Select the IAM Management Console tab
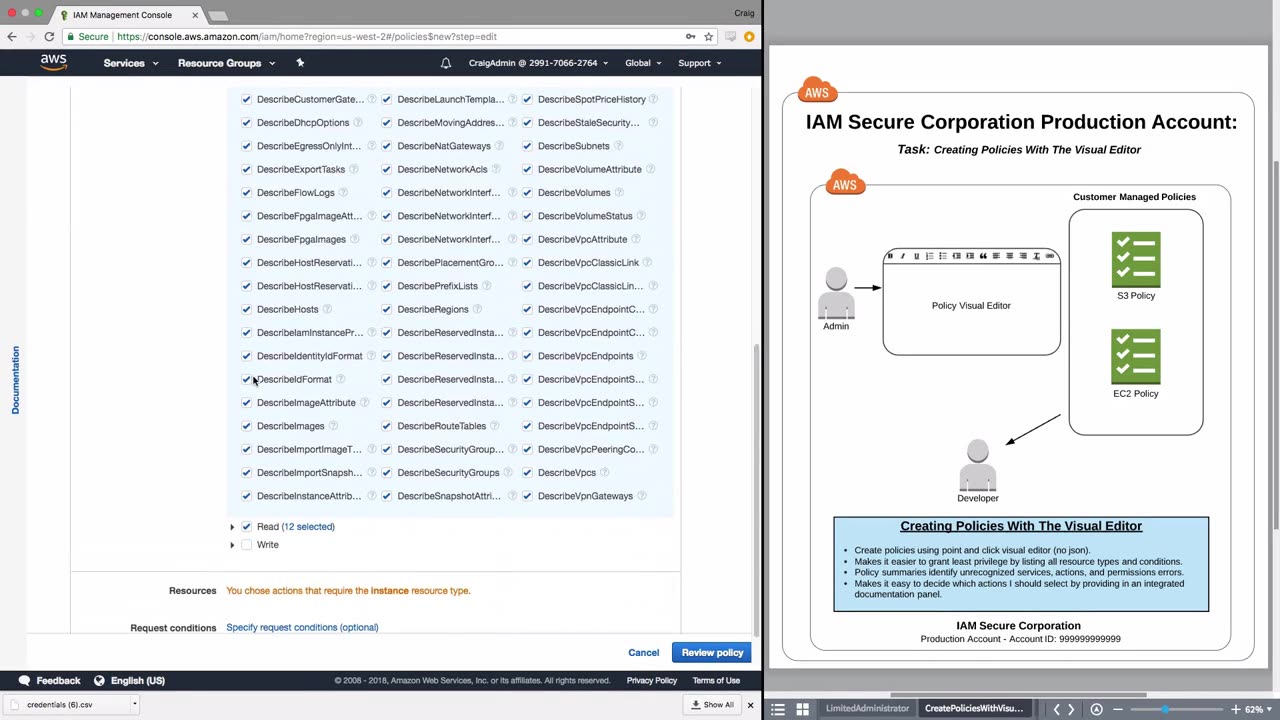The height and width of the screenshot is (720, 1280). (x=125, y=15)
